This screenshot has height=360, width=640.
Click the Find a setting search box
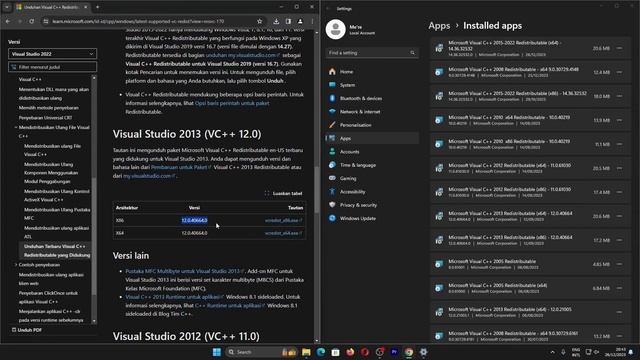(372, 53)
